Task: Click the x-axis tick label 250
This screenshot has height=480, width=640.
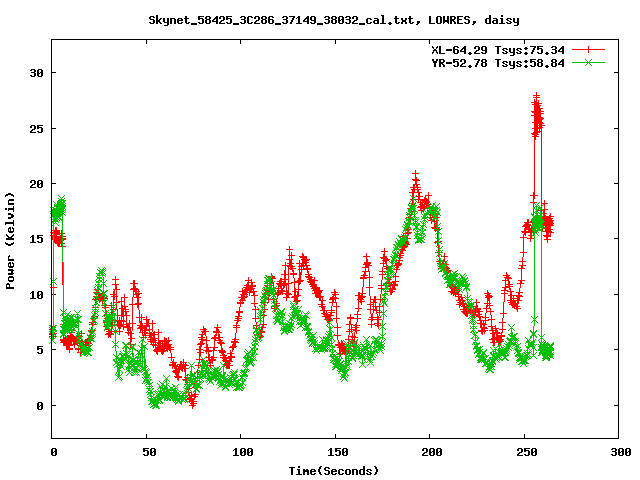Action: click(x=527, y=452)
